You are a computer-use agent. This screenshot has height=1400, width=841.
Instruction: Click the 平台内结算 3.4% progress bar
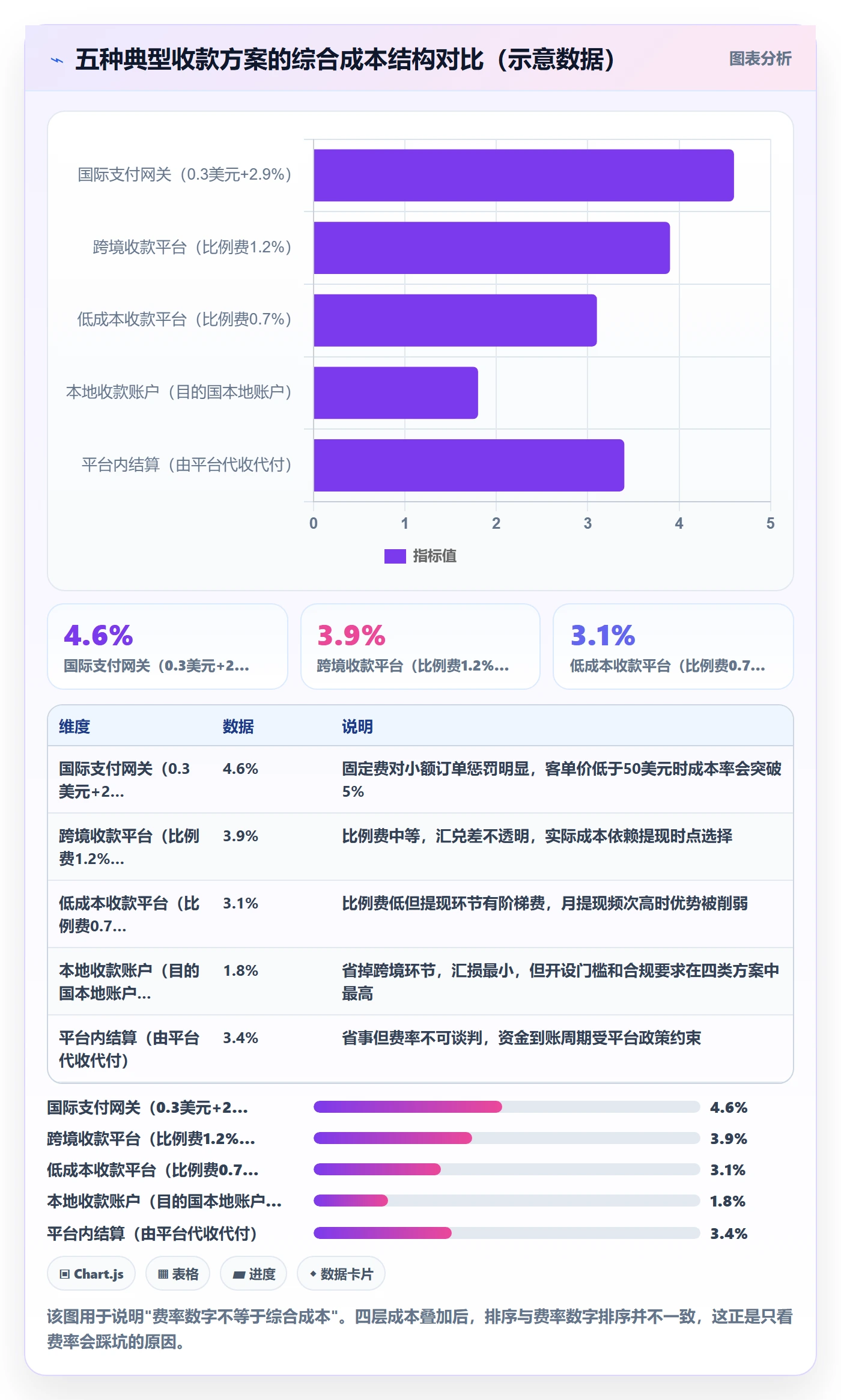506,1233
